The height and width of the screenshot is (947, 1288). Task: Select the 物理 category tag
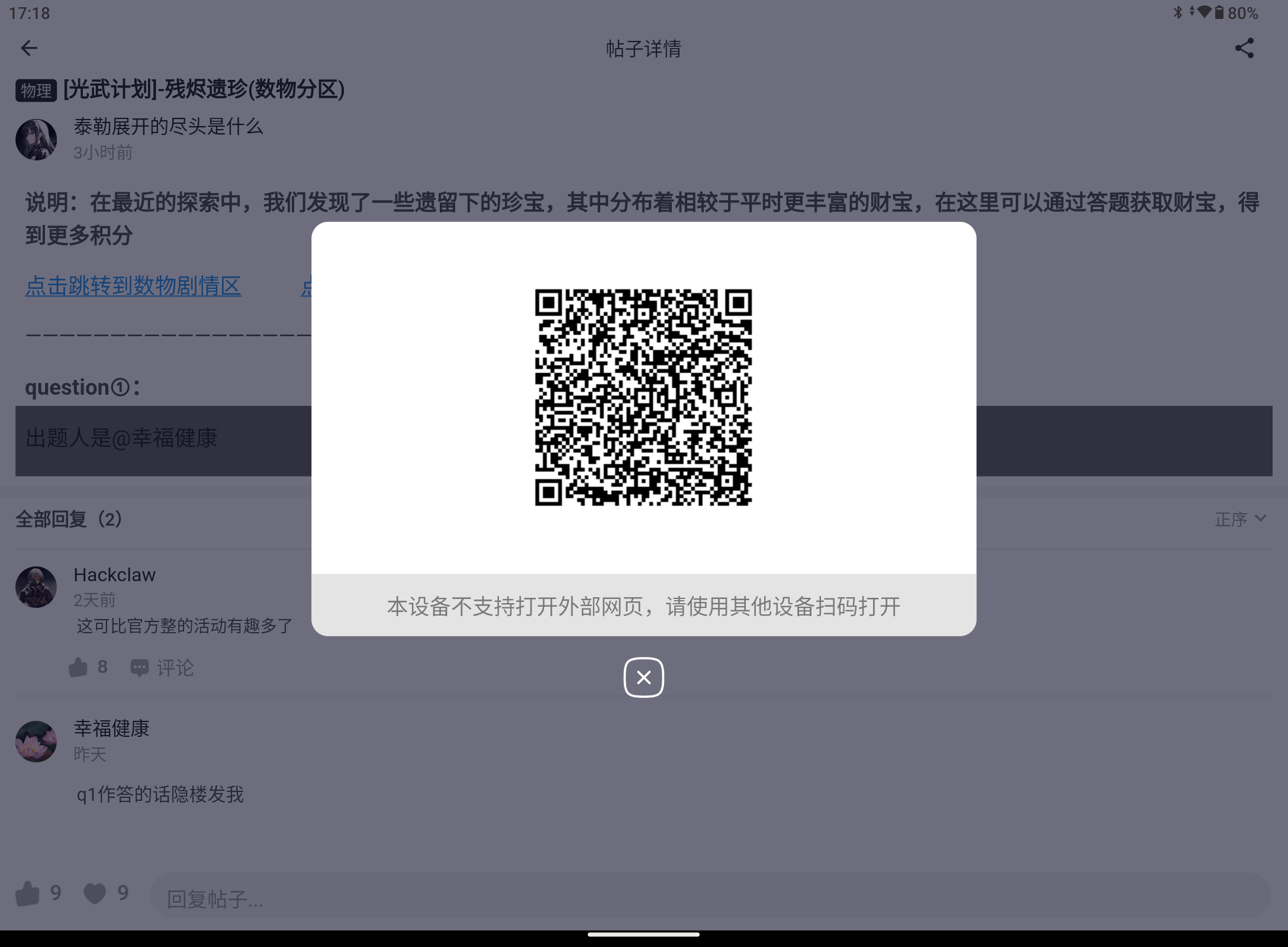[x=36, y=91]
